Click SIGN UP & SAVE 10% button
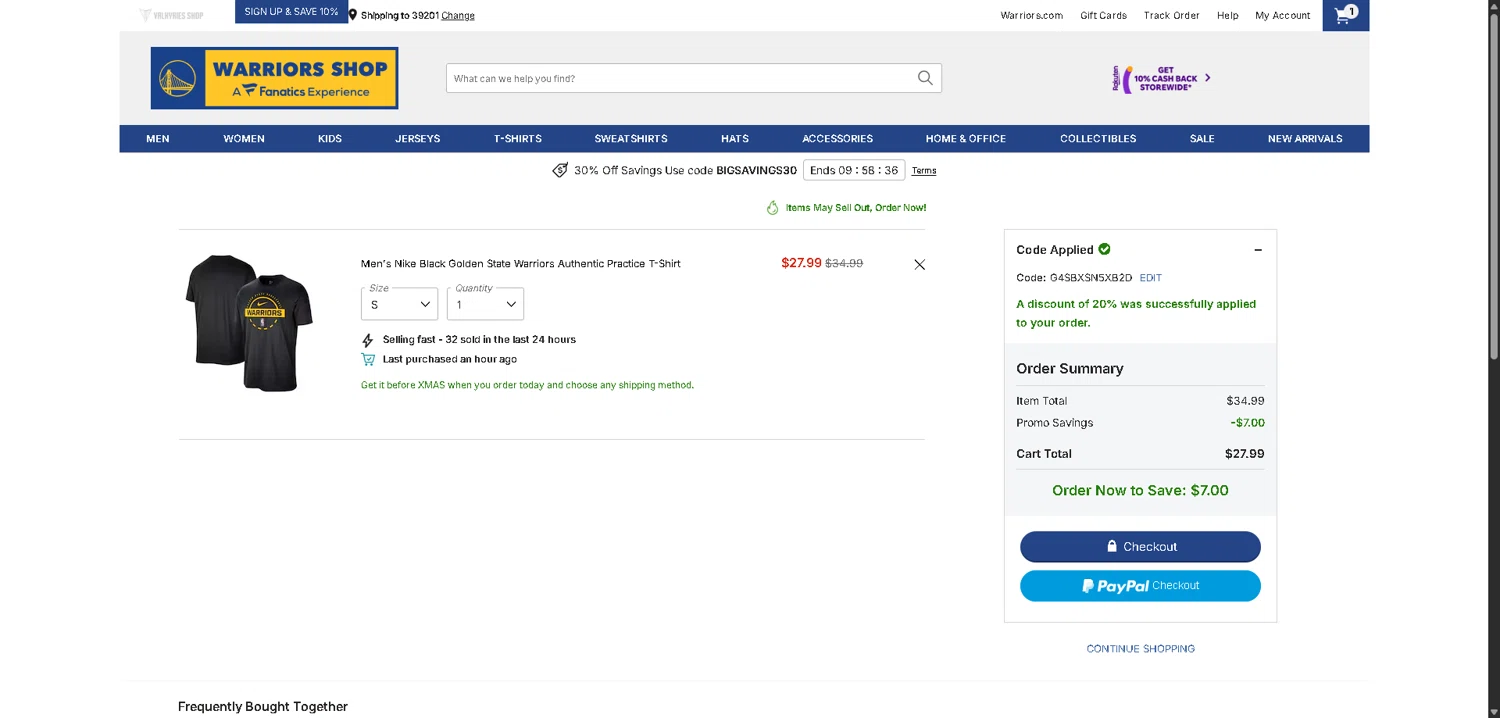Viewport: 1500px width, 718px height. point(291,12)
